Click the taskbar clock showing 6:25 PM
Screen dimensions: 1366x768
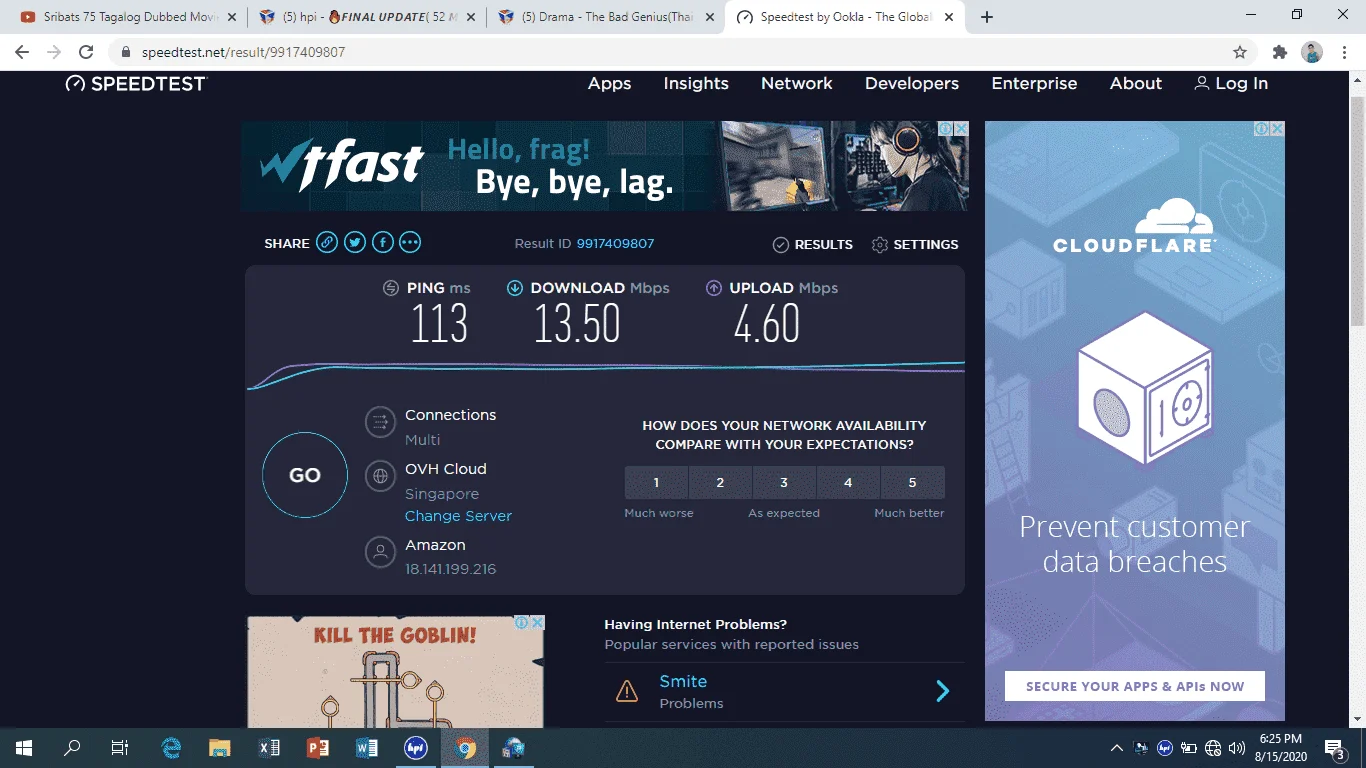(1279, 748)
